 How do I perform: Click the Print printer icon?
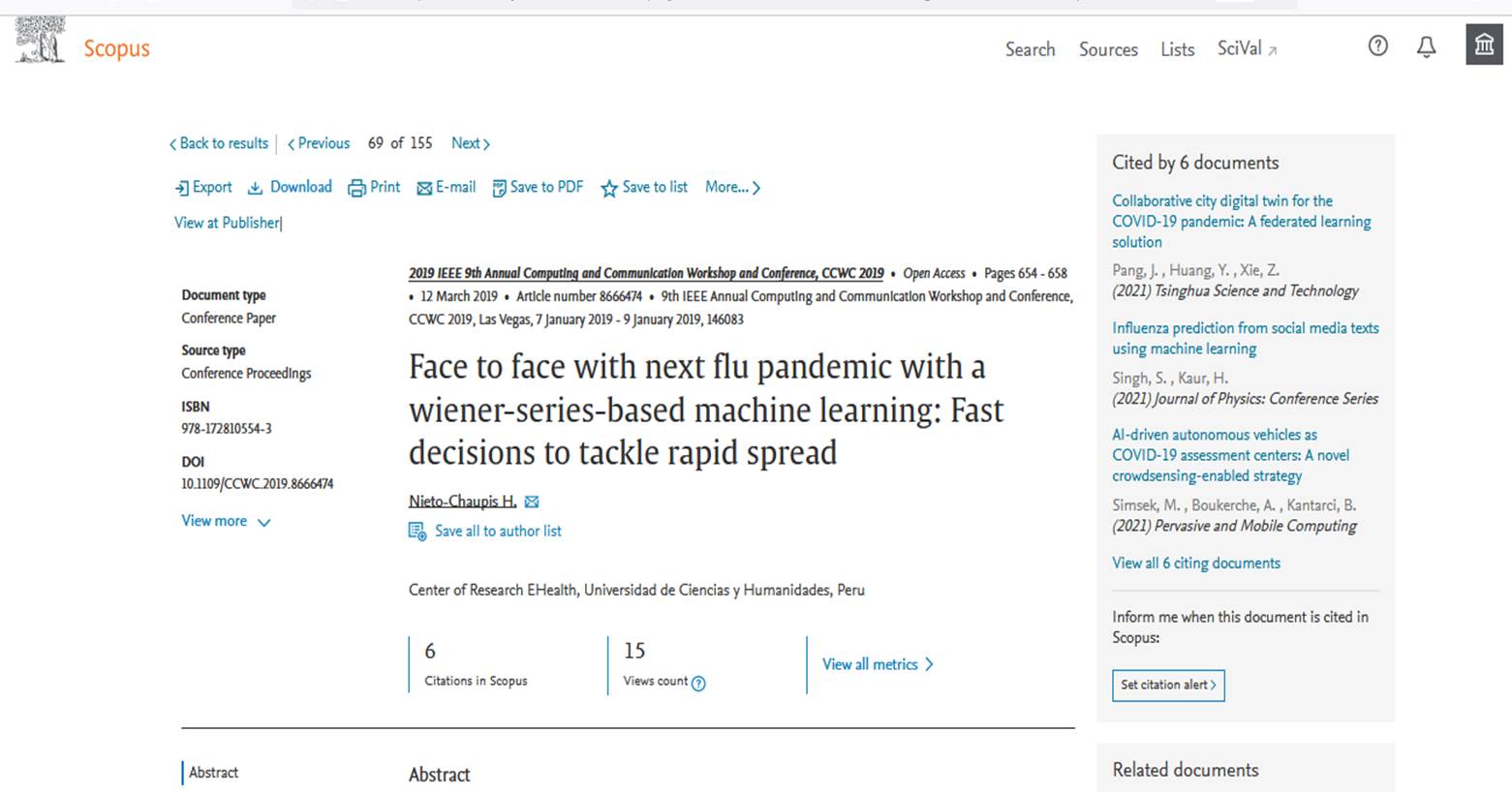coord(356,188)
